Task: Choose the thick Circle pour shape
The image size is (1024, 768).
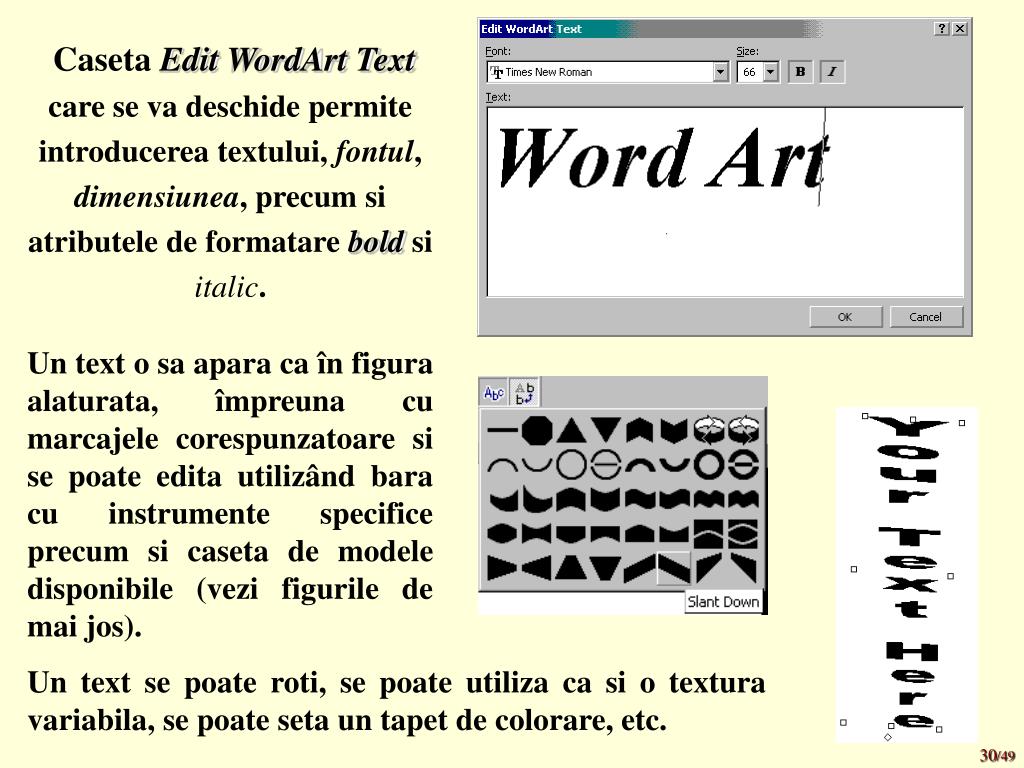Action: pos(709,465)
